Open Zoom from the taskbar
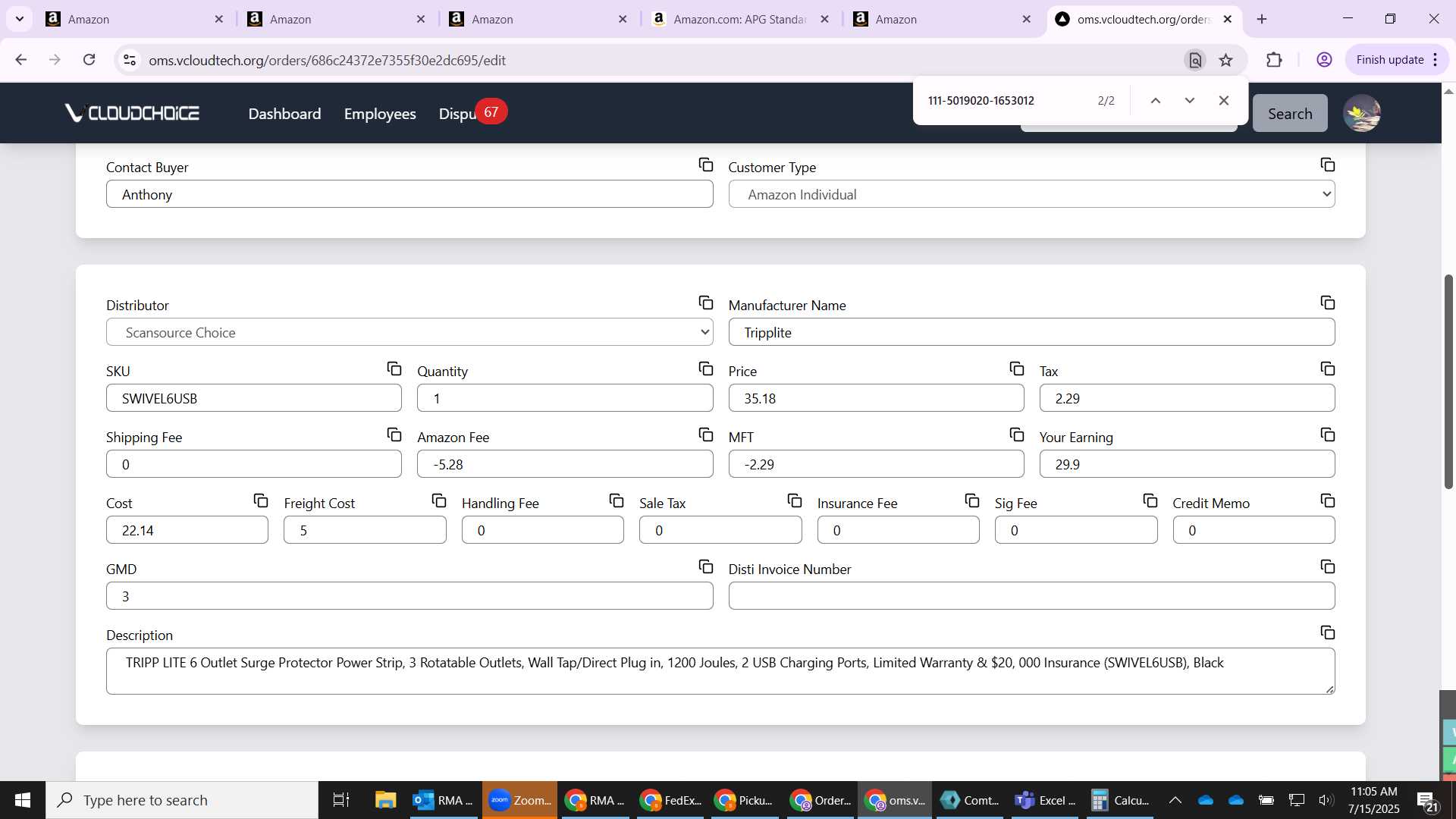Viewport: 1456px width, 819px height. [x=519, y=800]
